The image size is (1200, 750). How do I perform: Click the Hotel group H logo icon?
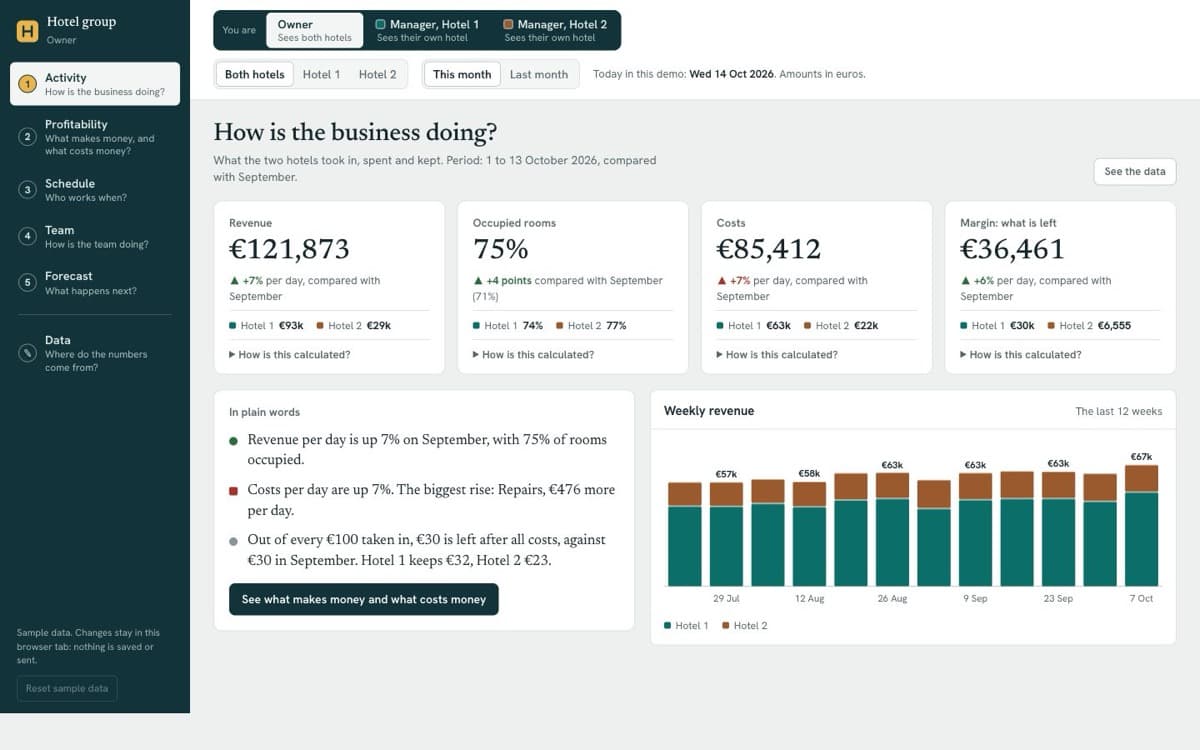tap(28, 31)
